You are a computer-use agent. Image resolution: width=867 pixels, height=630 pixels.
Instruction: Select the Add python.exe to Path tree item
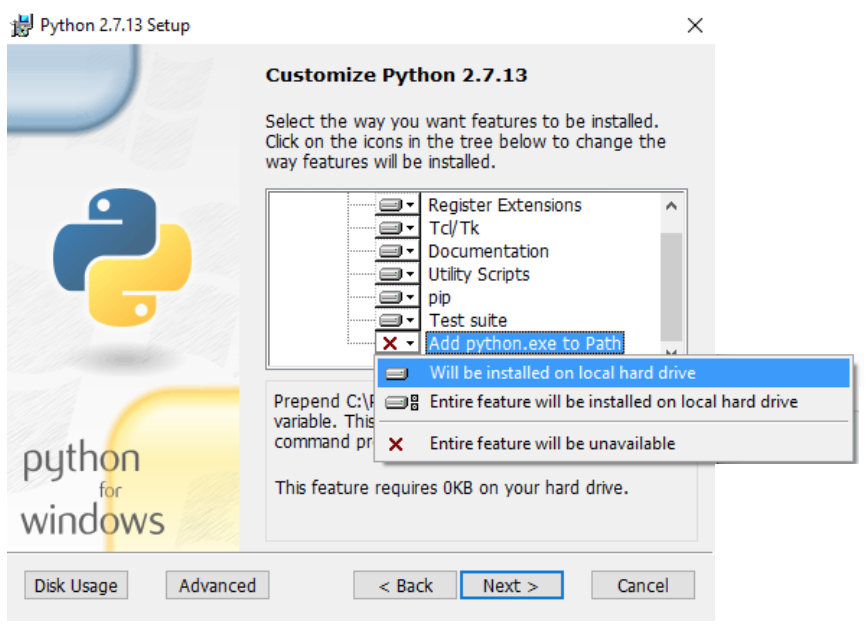(x=525, y=343)
